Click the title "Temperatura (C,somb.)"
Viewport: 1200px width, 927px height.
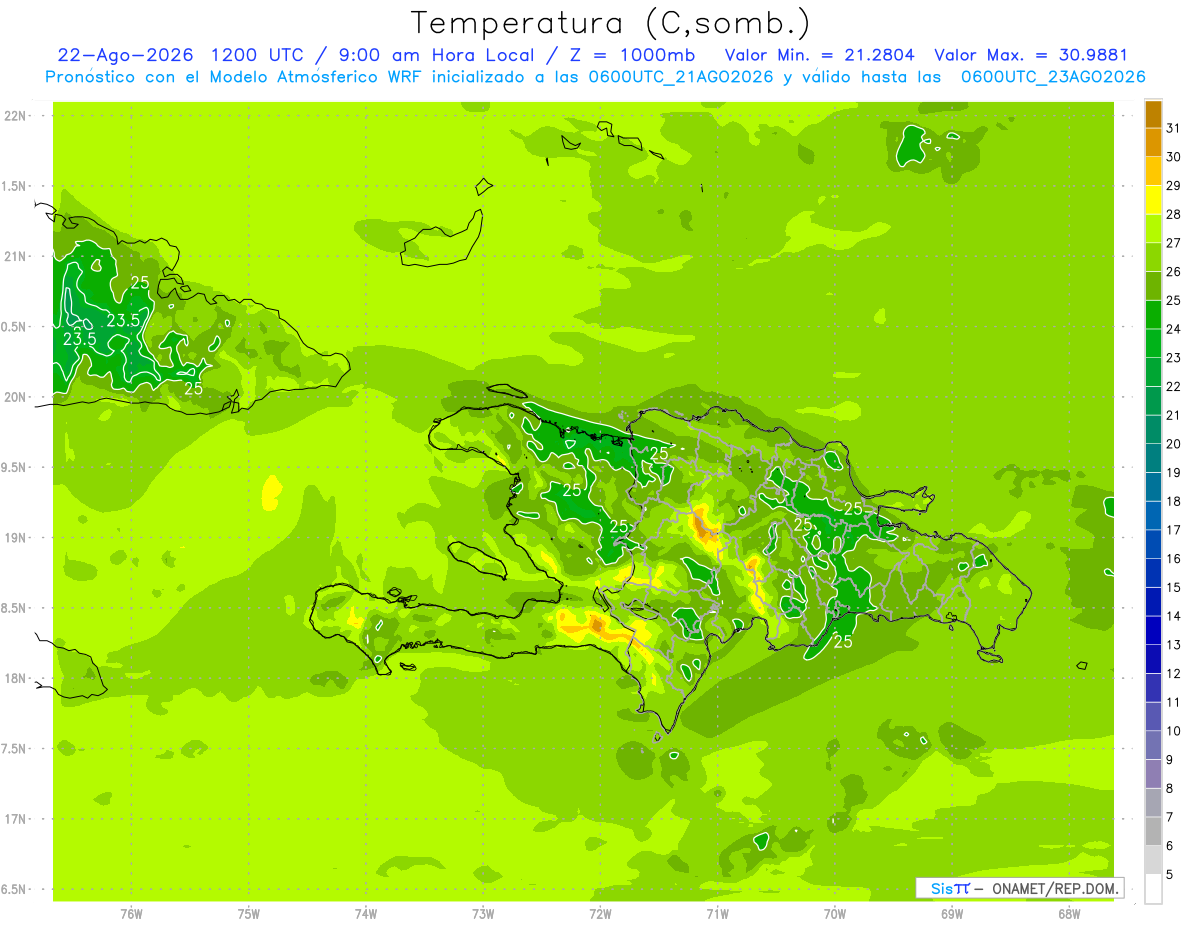pyautogui.click(x=611, y=23)
